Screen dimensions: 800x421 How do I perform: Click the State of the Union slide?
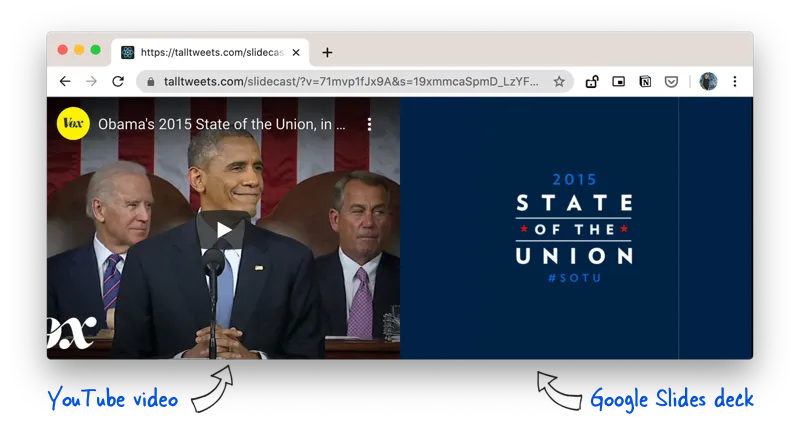(574, 228)
